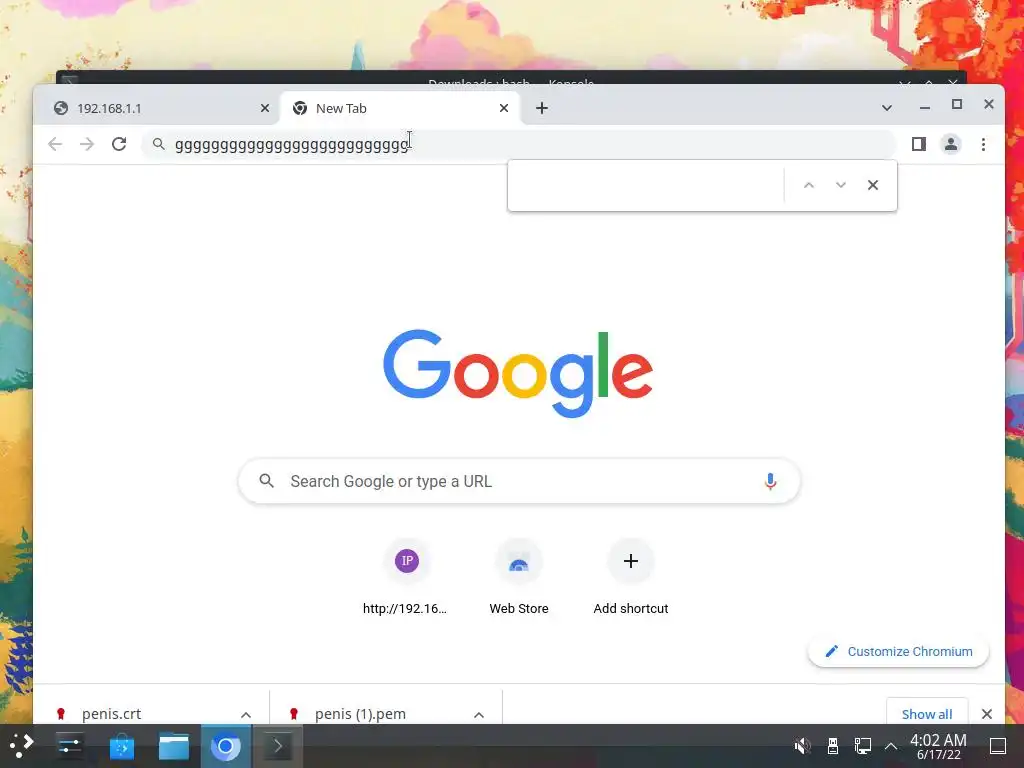Click the Add shortcut button
Viewport: 1024px width, 768px height.
coord(631,578)
